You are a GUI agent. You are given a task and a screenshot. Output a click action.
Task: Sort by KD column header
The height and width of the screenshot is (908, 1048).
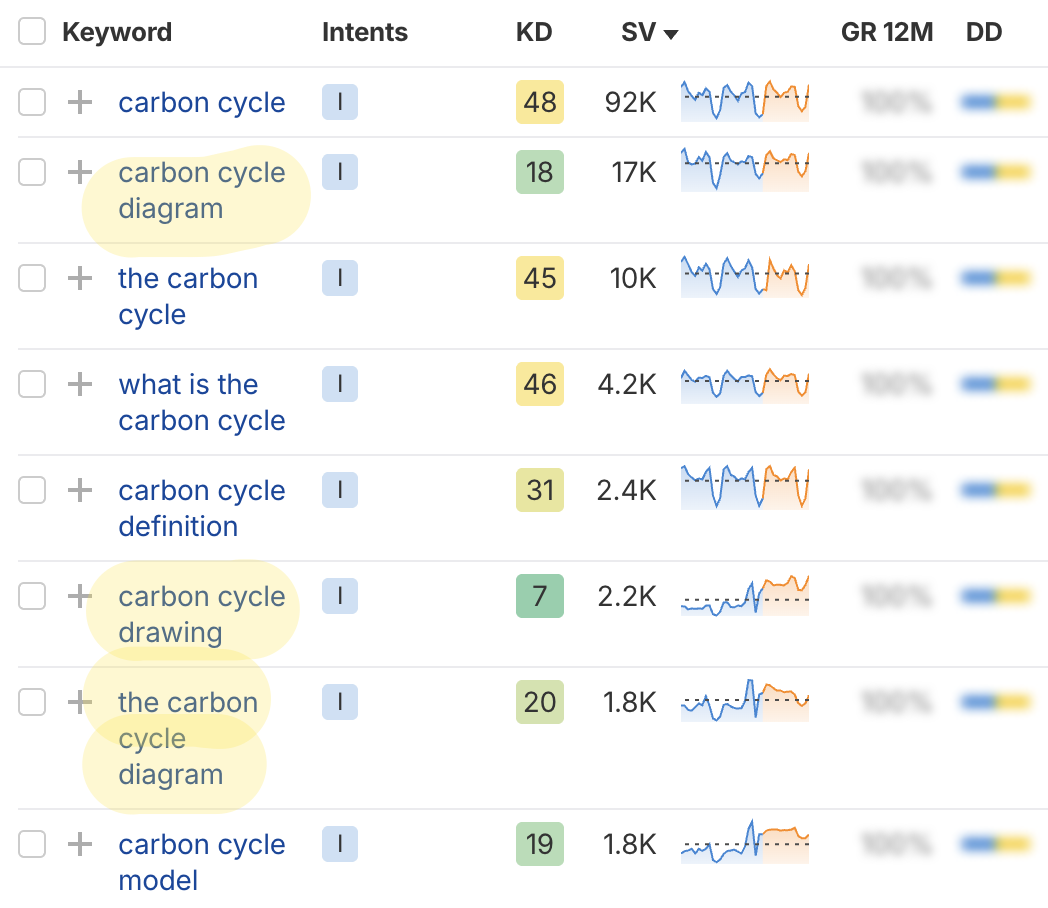point(534,32)
